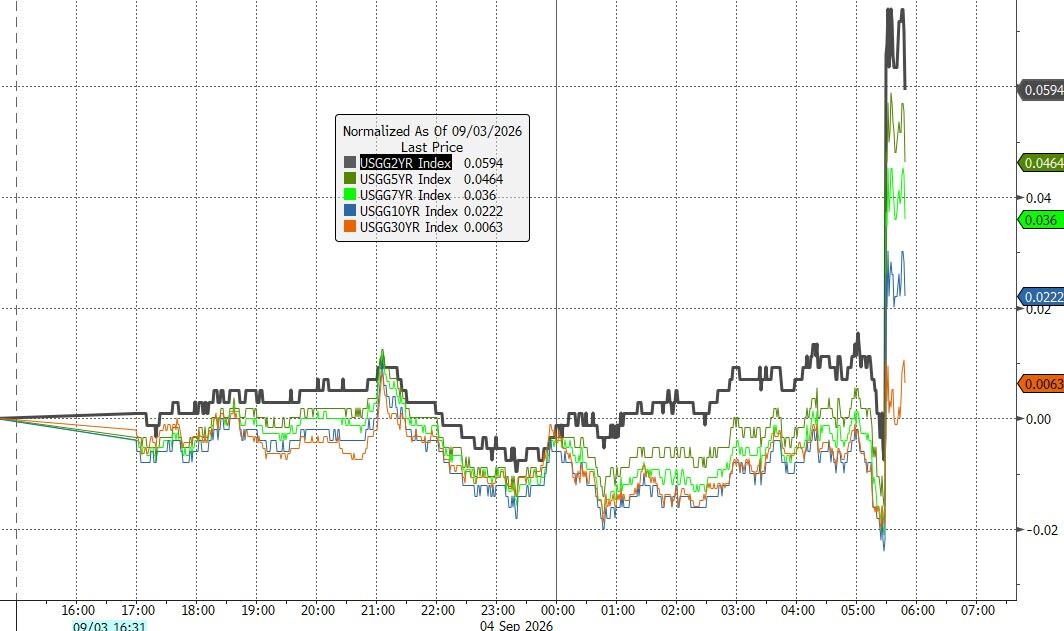Image resolution: width=1064 pixels, height=631 pixels.
Task: Select the highlighted USGG2YR Index legend entry
Action: (405, 163)
